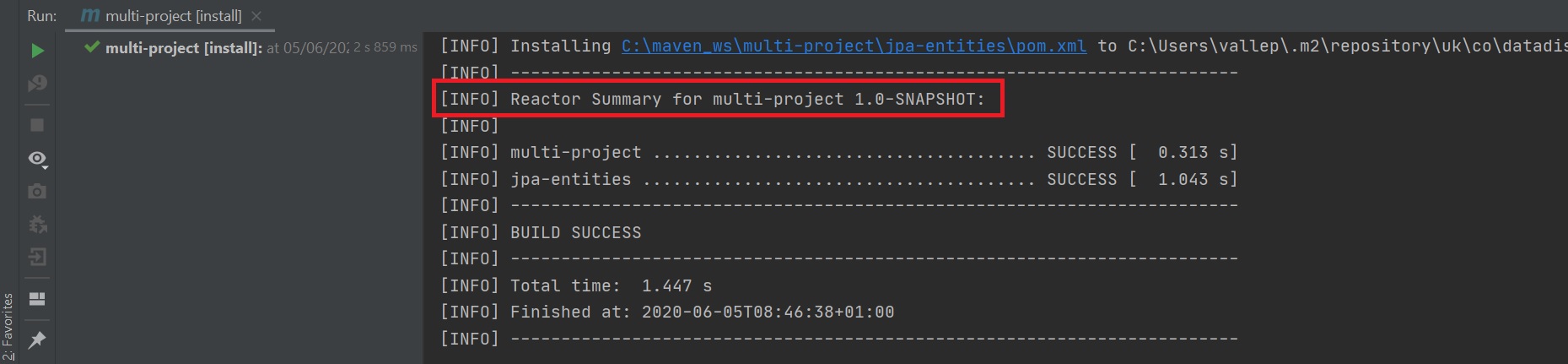This screenshot has width=1568, height=364.
Task: Click the Total time console line
Action: pos(611,285)
